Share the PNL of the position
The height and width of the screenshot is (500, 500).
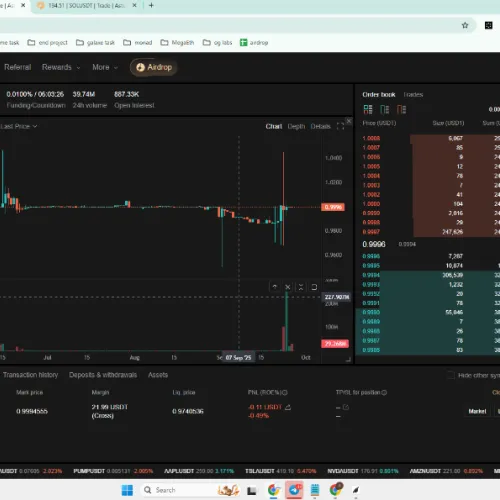pyautogui.click(x=288, y=407)
